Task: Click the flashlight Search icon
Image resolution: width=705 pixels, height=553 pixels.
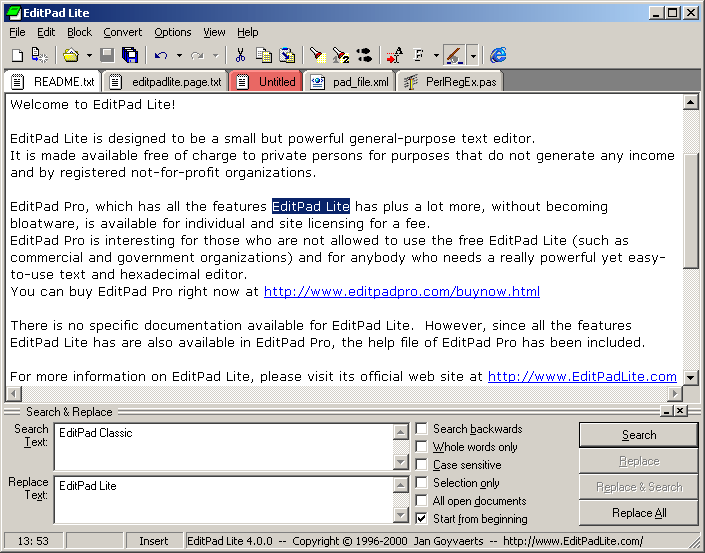Action: coord(317,55)
